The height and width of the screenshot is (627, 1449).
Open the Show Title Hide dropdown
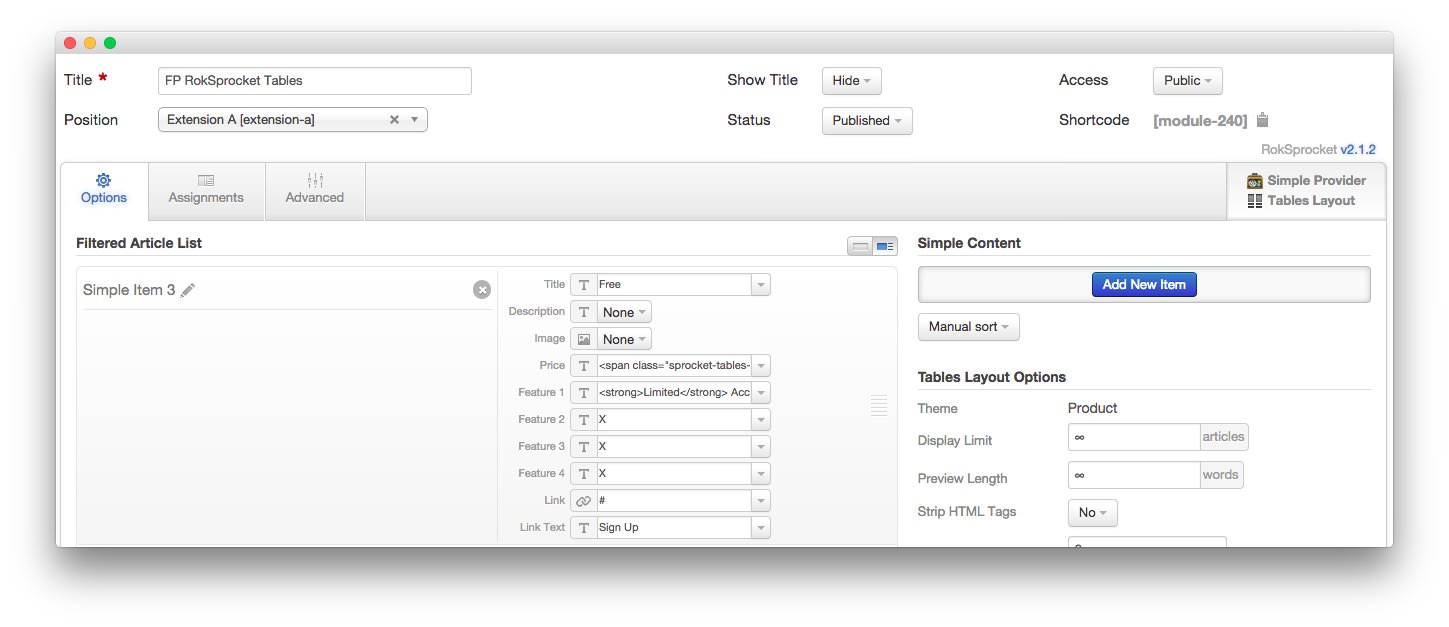[x=852, y=81]
